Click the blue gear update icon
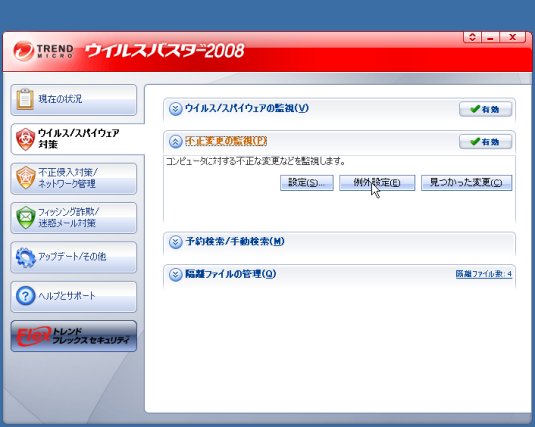This screenshot has width=535, height=427. pyautogui.click(x=26, y=257)
